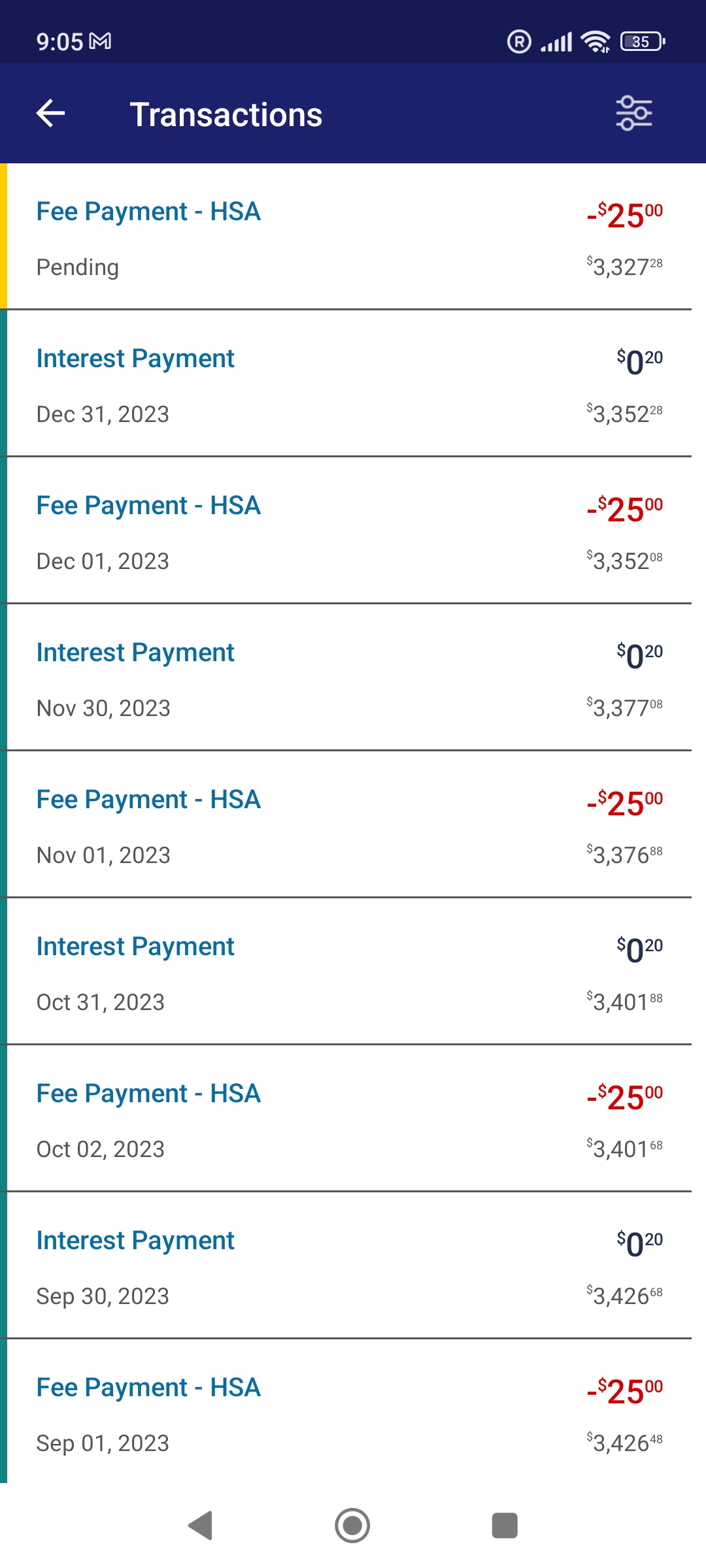Open the transaction filter sliders icon
706x1568 pixels.
[x=633, y=114]
